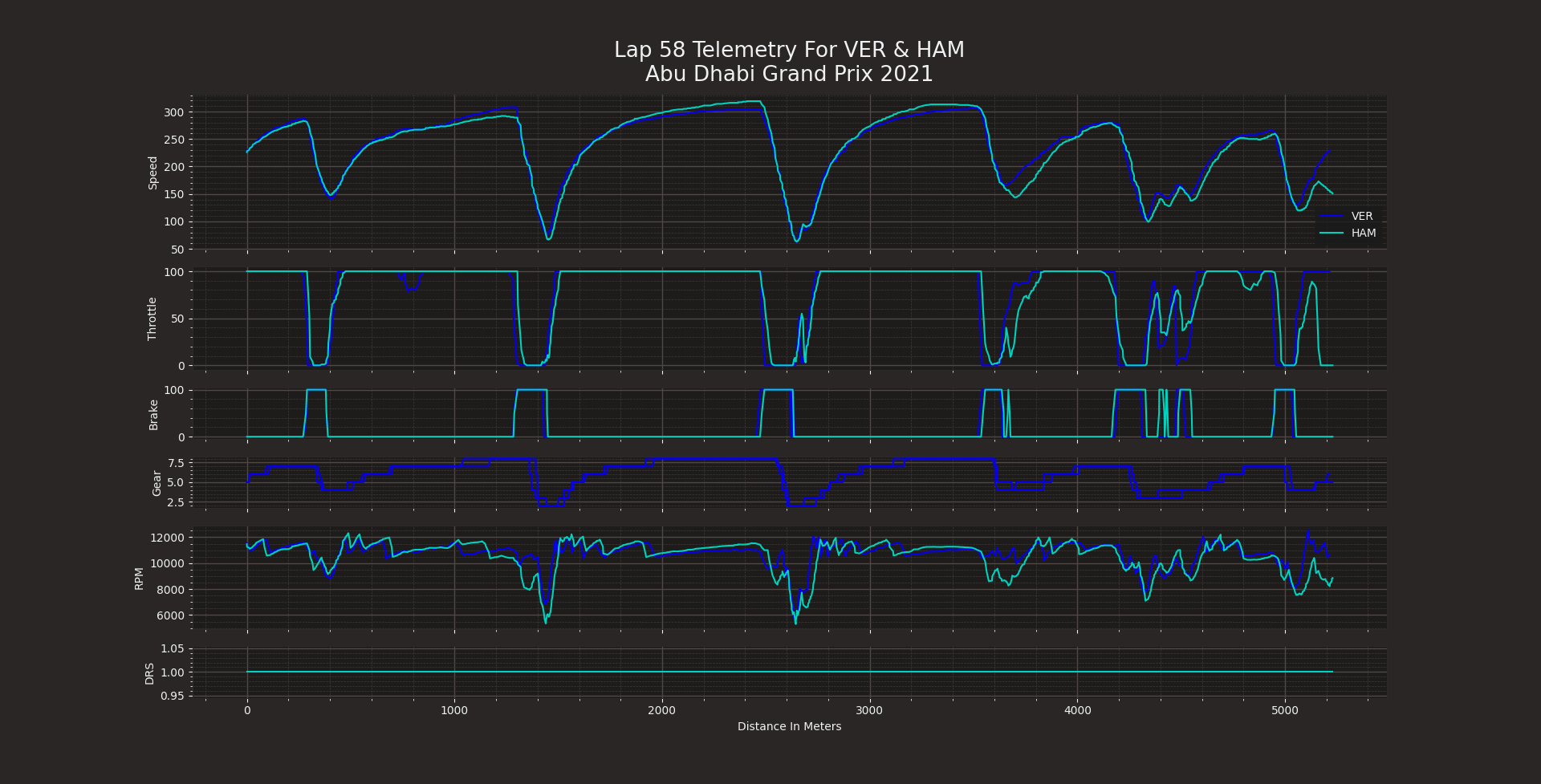Viewport: 1541px width, 784px height.
Task: Click the 7.5 tick on the Gear axis
Action: pos(176,463)
